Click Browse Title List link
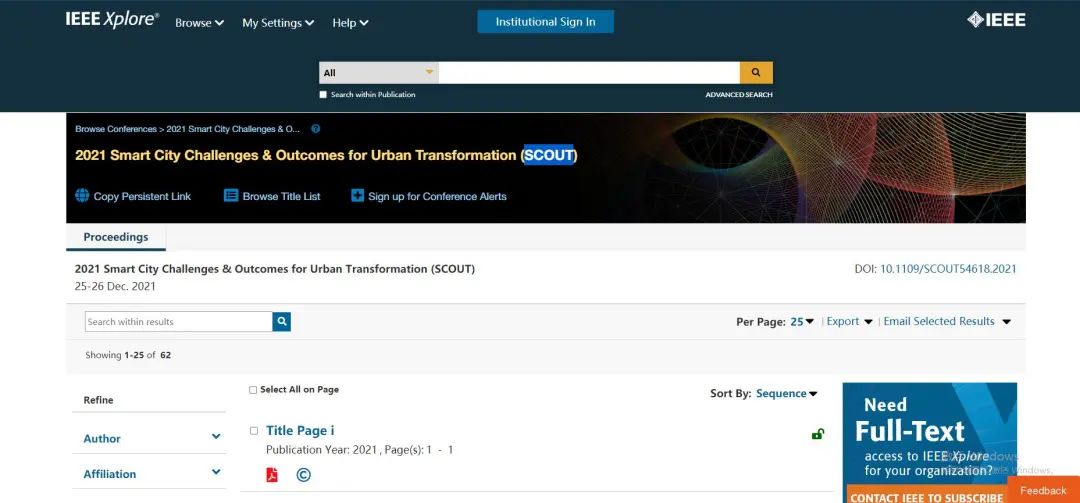 point(281,196)
